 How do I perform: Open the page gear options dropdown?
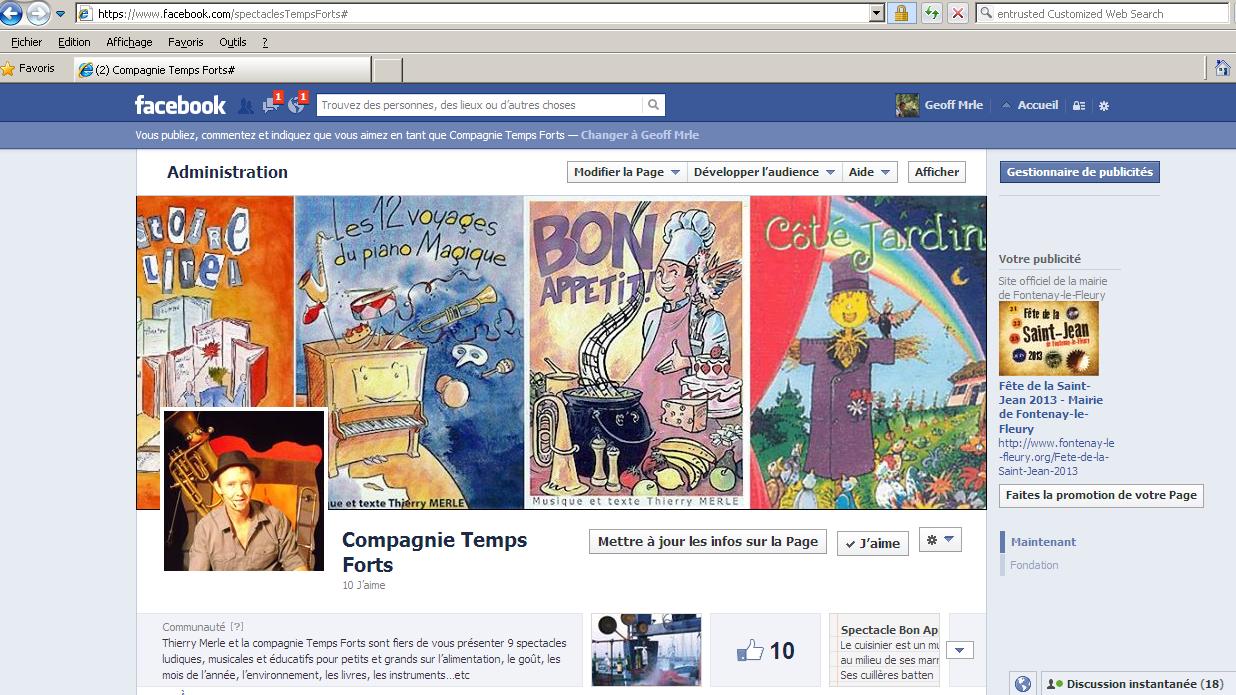click(x=940, y=540)
